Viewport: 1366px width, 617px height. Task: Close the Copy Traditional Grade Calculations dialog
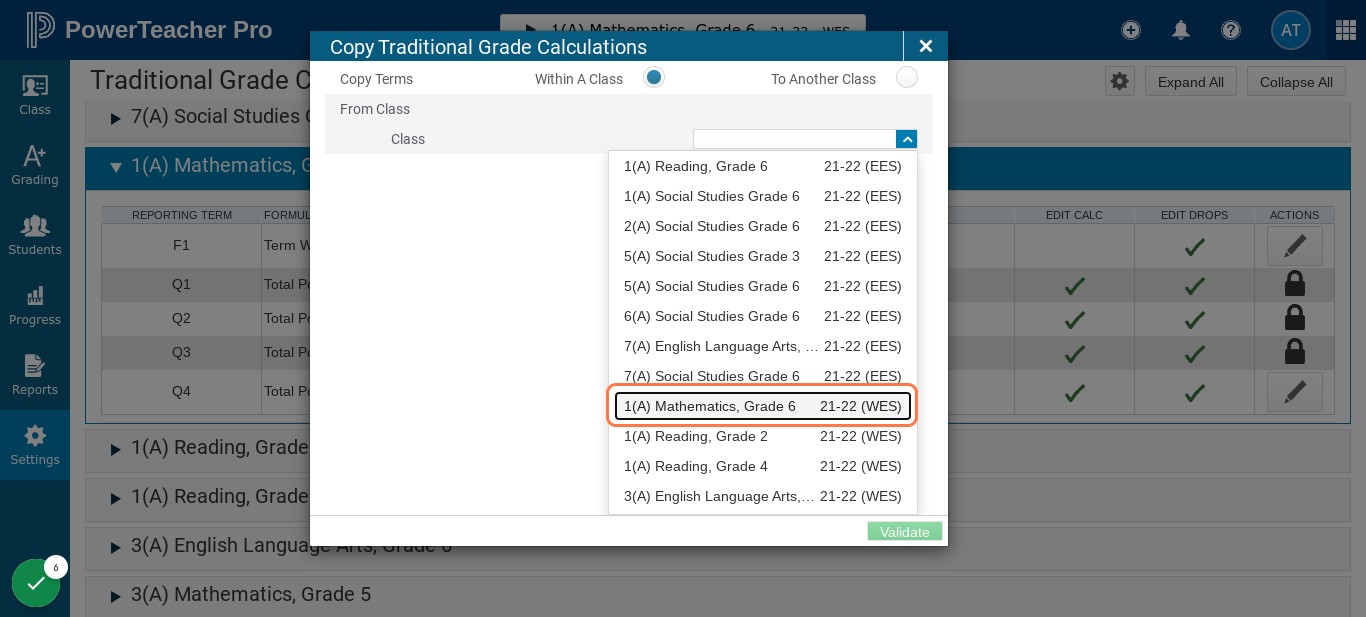[926, 46]
